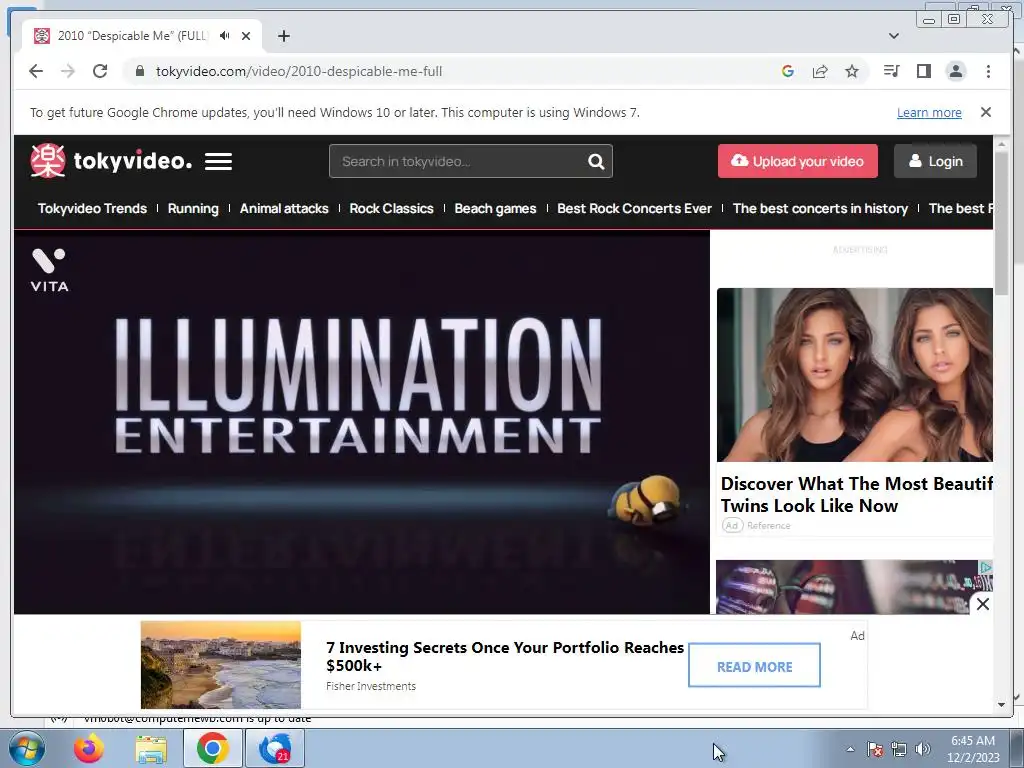
Task: Click the page vertical scrollbar thumb
Action: coord(1001,222)
